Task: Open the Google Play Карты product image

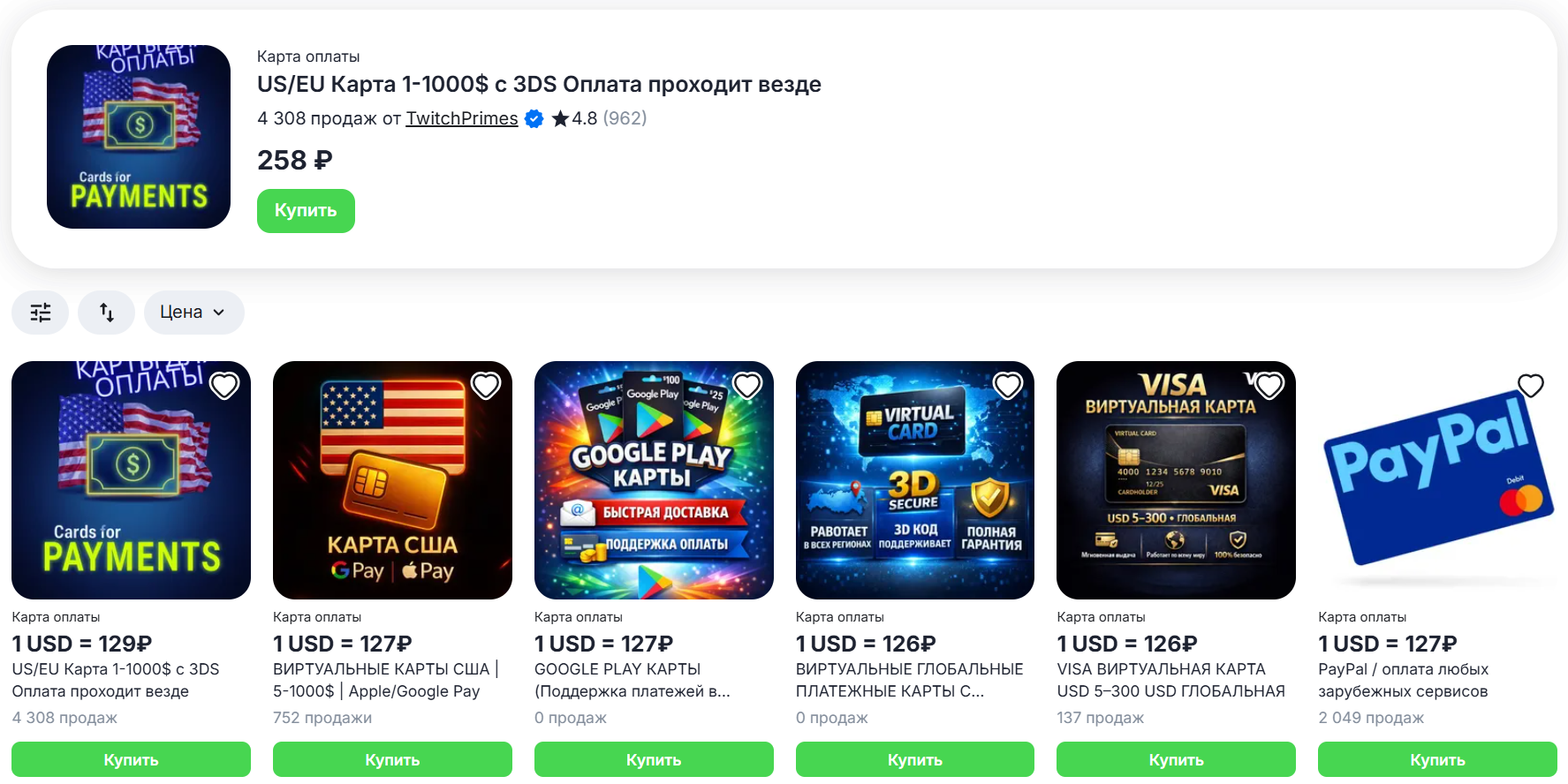Action: click(654, 480)
